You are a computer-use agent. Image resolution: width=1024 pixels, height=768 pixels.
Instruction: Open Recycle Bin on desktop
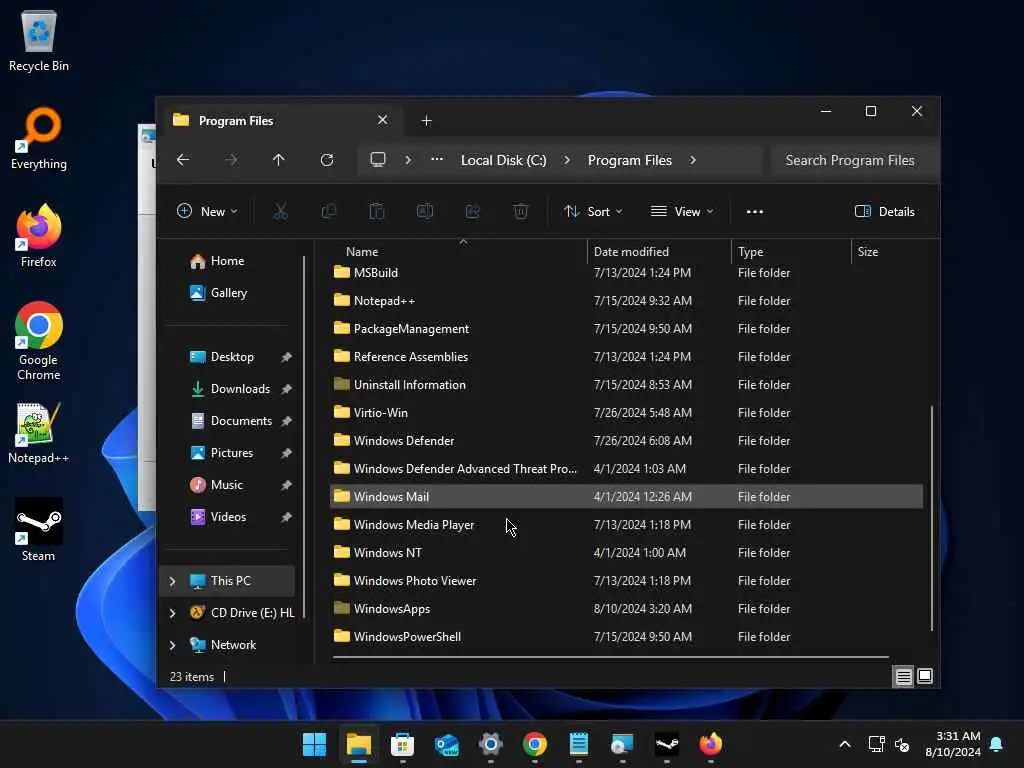point(39,40)
